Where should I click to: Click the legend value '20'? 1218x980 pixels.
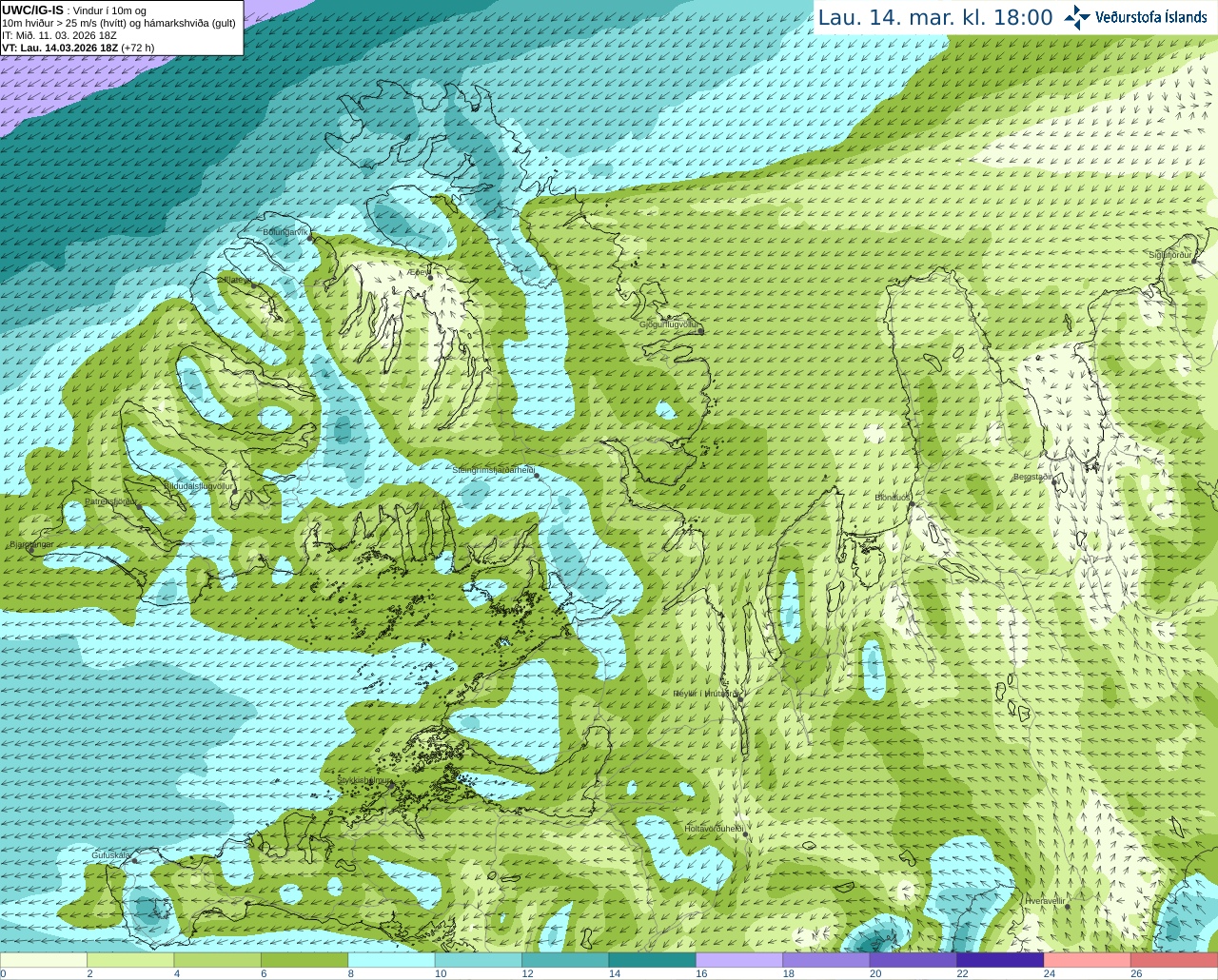click(x=875, y=973)
